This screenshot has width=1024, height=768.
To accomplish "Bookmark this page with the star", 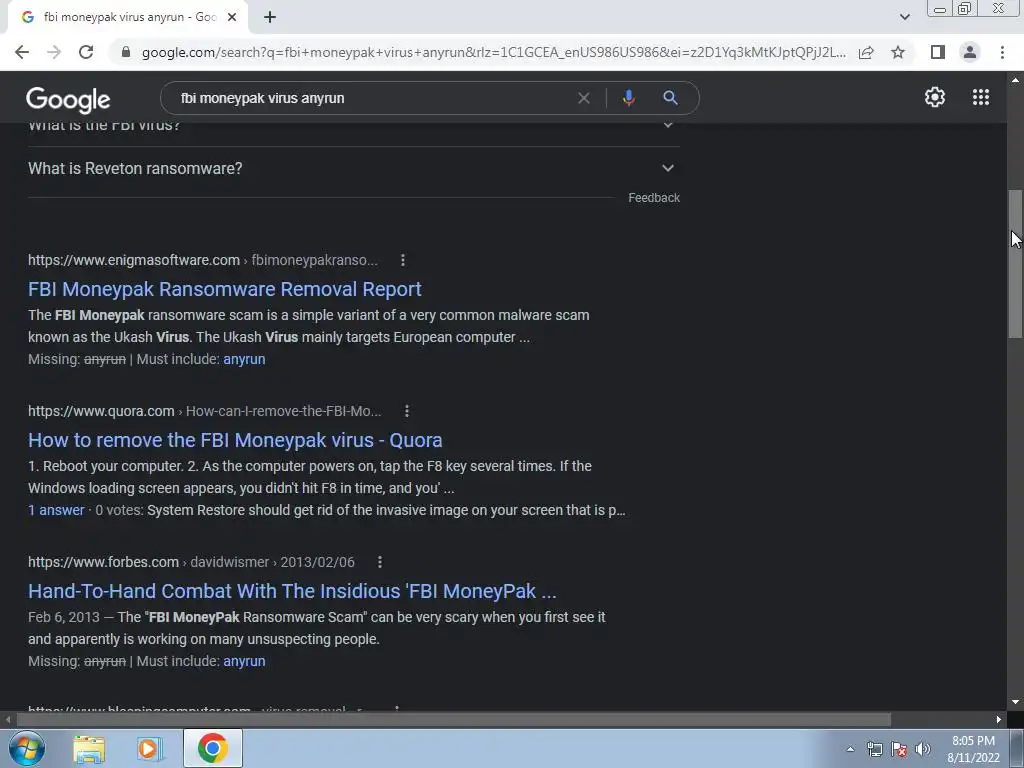I will pos(898,52).
